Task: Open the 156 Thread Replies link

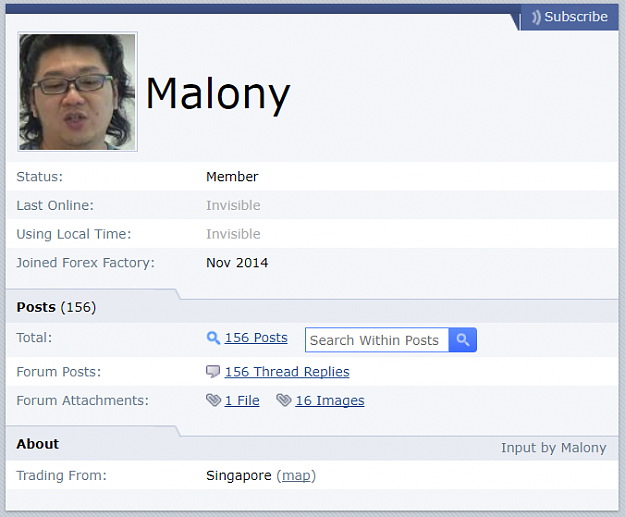Action: [x=287, y=372]
